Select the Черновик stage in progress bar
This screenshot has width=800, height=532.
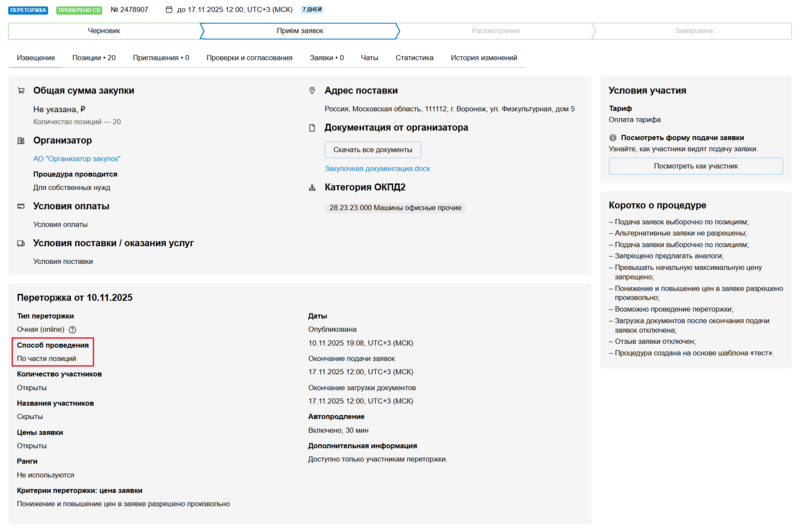click(104, 31)
